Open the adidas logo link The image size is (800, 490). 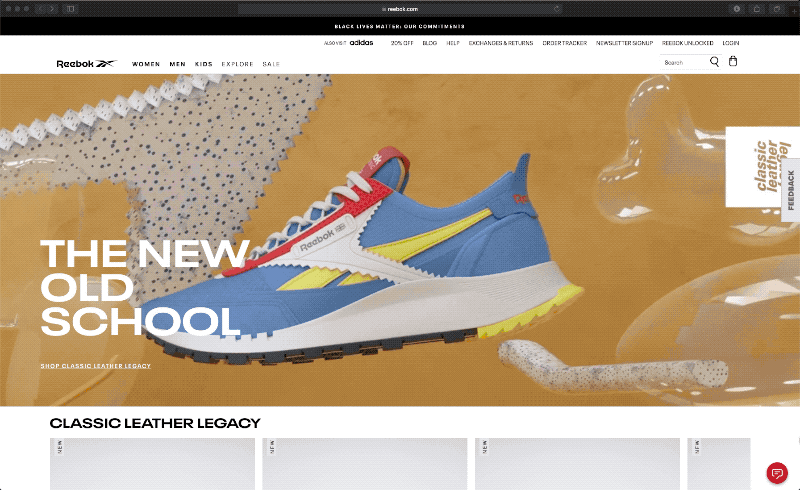(x=361, y=43)
